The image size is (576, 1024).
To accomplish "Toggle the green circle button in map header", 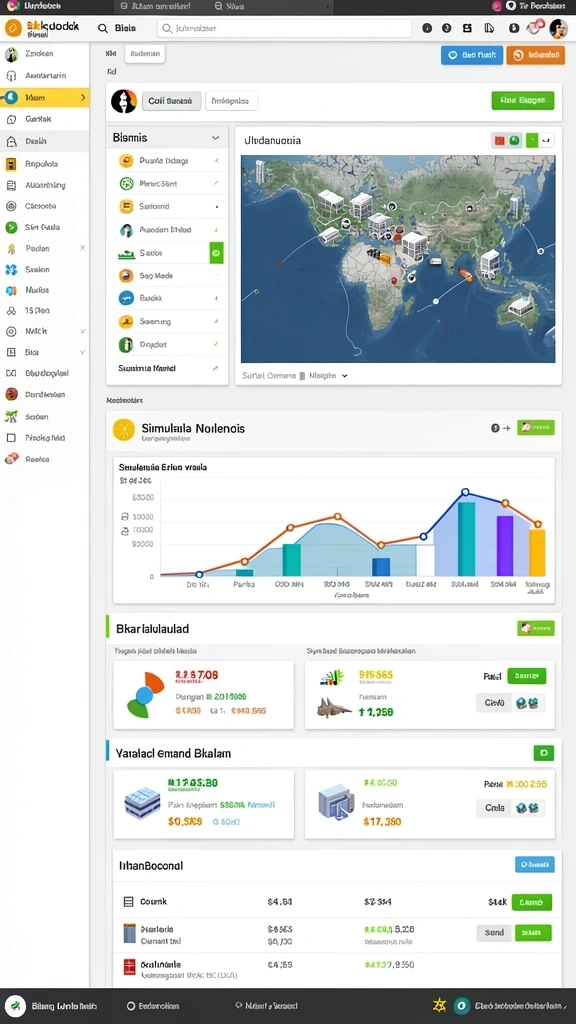I will [x=514, y=140].
